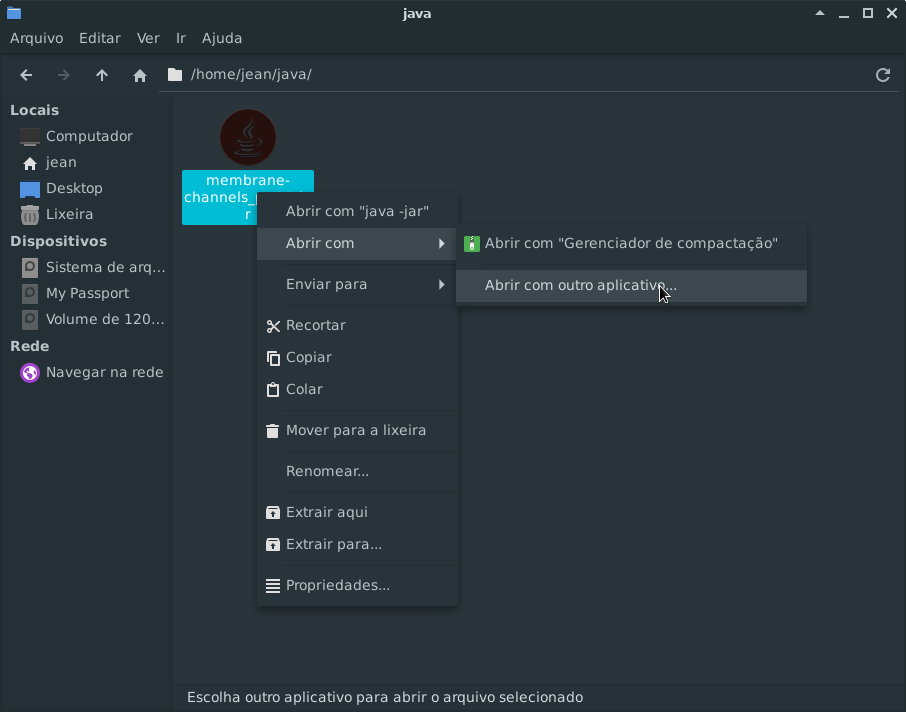Select the membrane-channels jar file icon
This screenshot has width=906, height=712.
(247, 138)
